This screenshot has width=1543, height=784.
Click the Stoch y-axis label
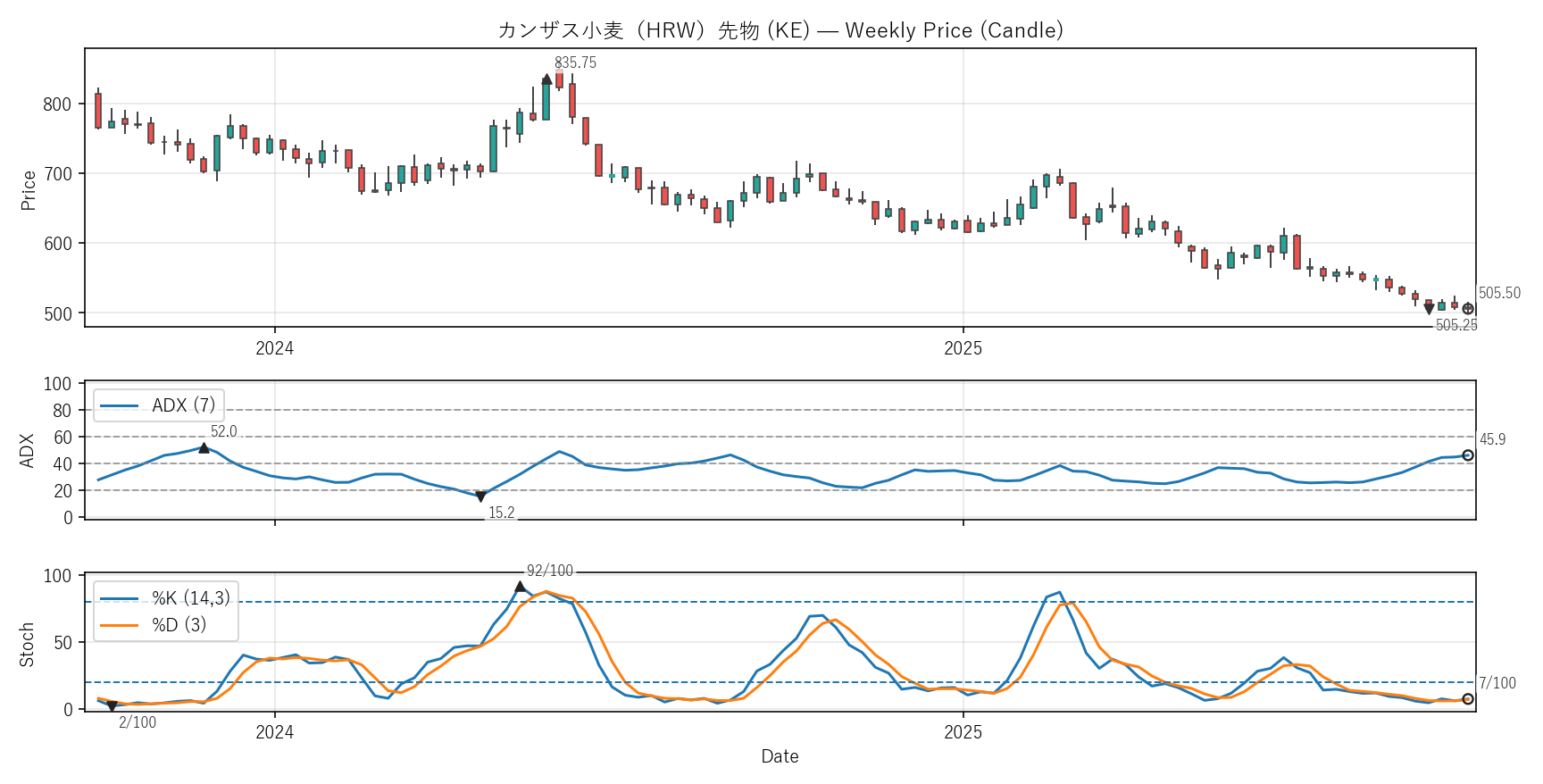tap(27, 645)
